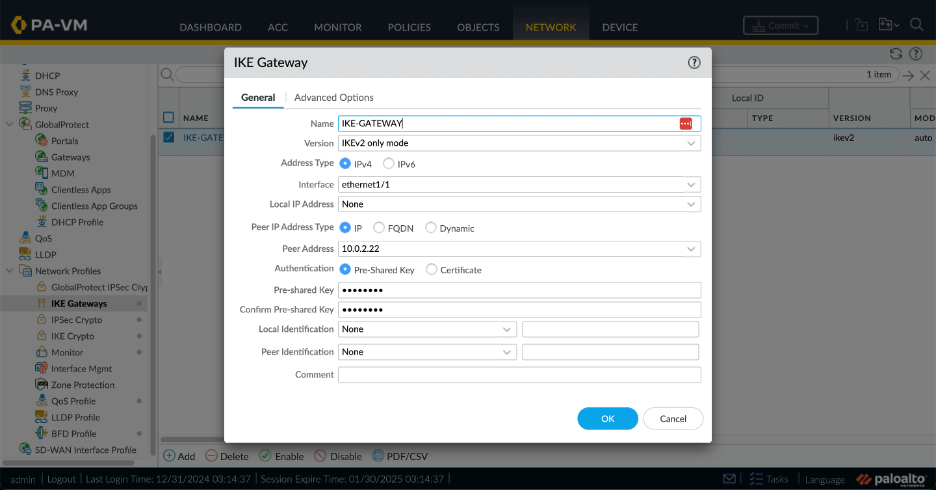This screenshot has width=936, height=490.
Task: Click into the Comment text field
Action: (x=519, y=375)
